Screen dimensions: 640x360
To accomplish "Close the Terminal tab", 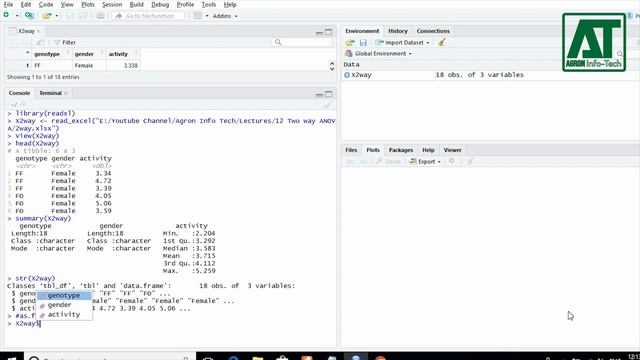I will tap(66, 93).
